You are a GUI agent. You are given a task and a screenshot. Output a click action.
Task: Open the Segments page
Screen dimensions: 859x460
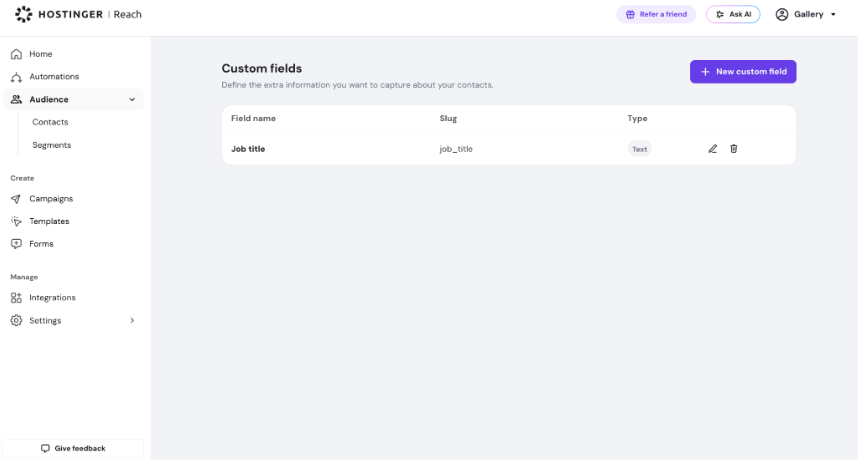coord(51,145)
